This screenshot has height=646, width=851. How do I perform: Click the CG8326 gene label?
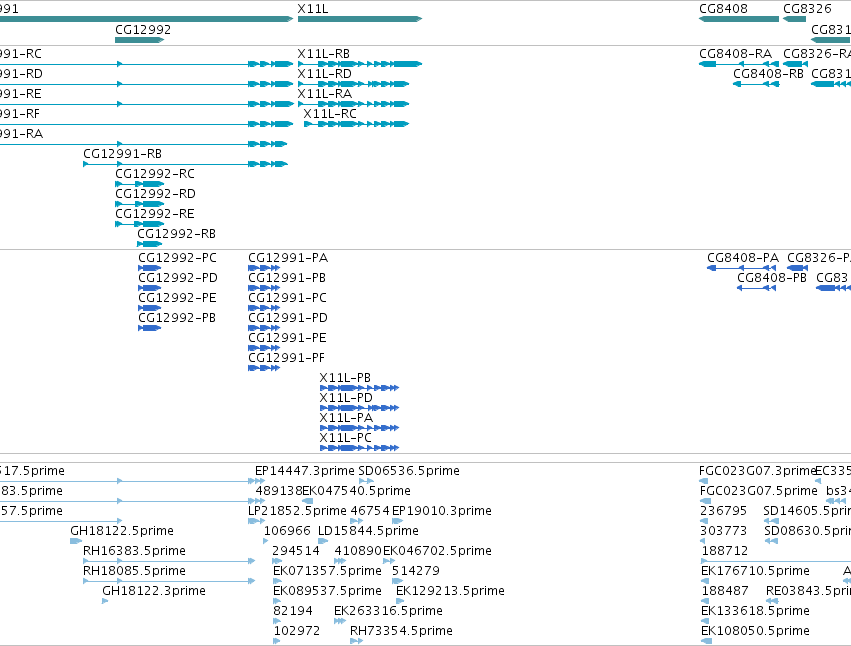tap(807, 9)
